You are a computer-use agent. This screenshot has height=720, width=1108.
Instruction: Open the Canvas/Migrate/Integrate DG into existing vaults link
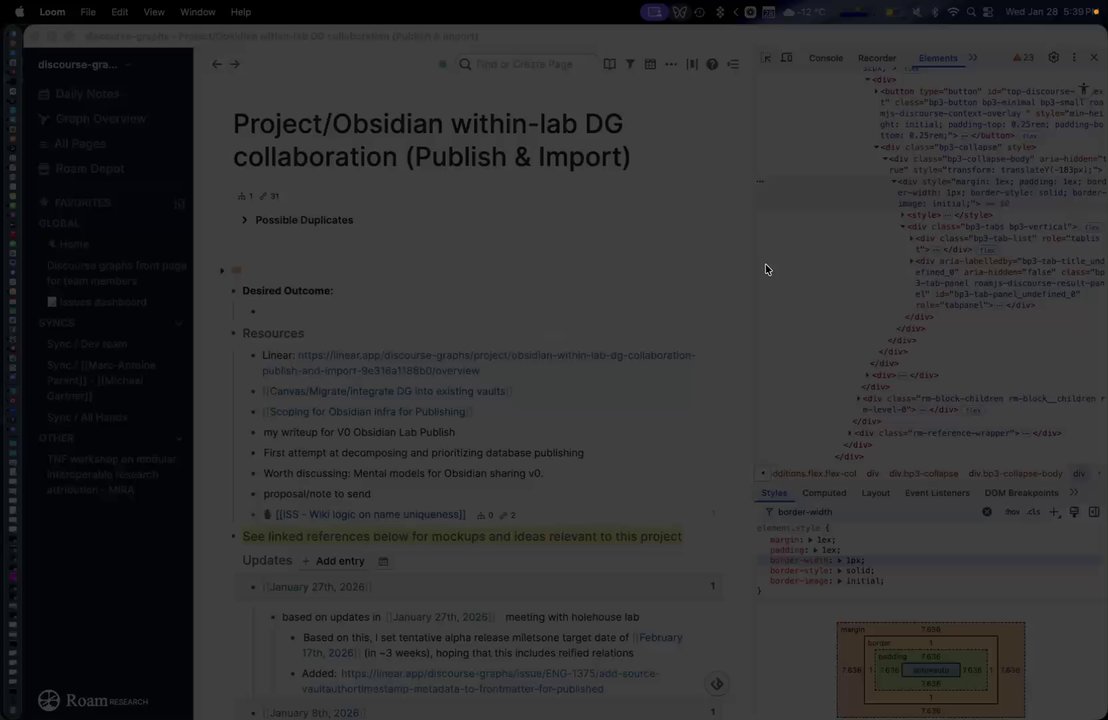pyautogui.click(x=387, y=391)
